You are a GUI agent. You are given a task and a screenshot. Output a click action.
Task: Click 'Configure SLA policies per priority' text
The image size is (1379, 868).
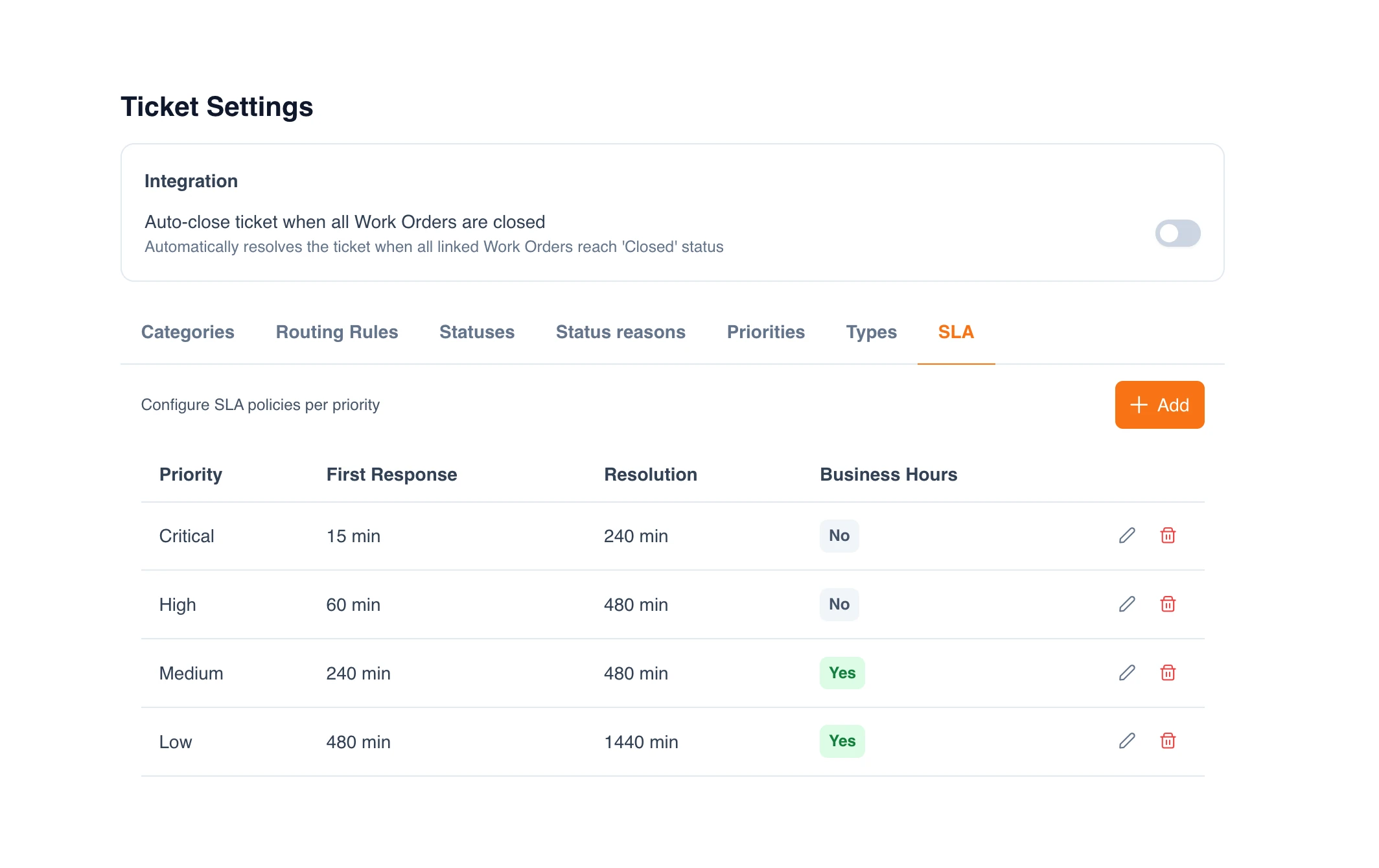[x=261, y=405]
